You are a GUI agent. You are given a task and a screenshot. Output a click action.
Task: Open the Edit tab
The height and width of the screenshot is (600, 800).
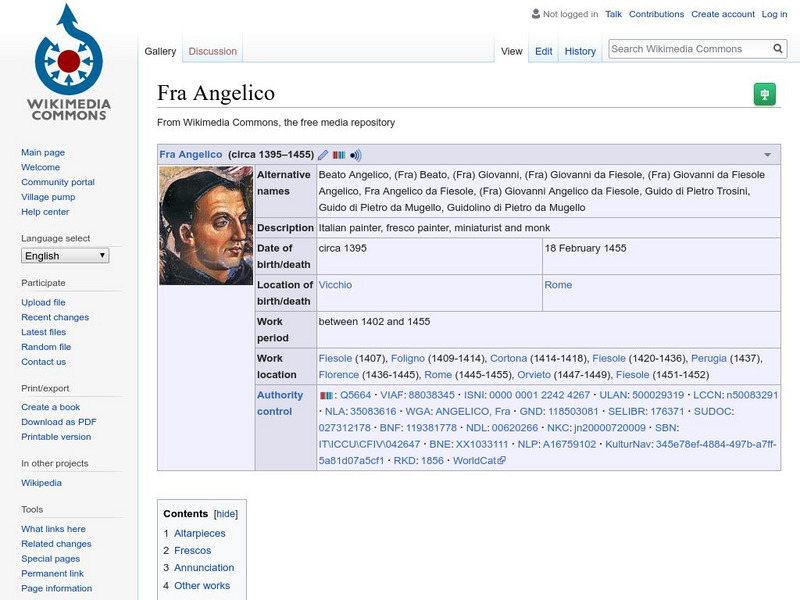(543, 51)
